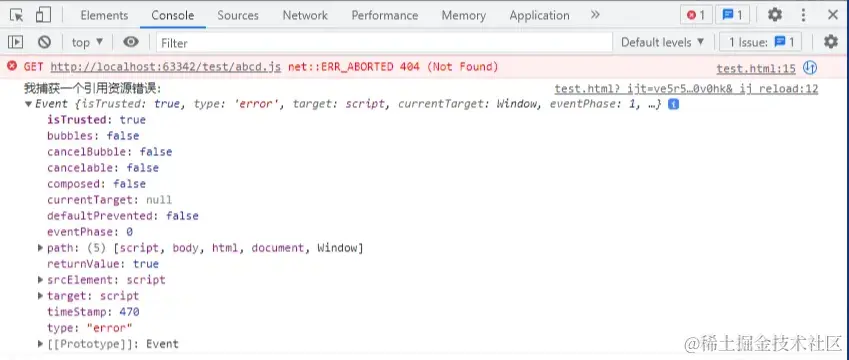Click the blue info badge after Event summary

pyautogui.click(x=673, y=104)
